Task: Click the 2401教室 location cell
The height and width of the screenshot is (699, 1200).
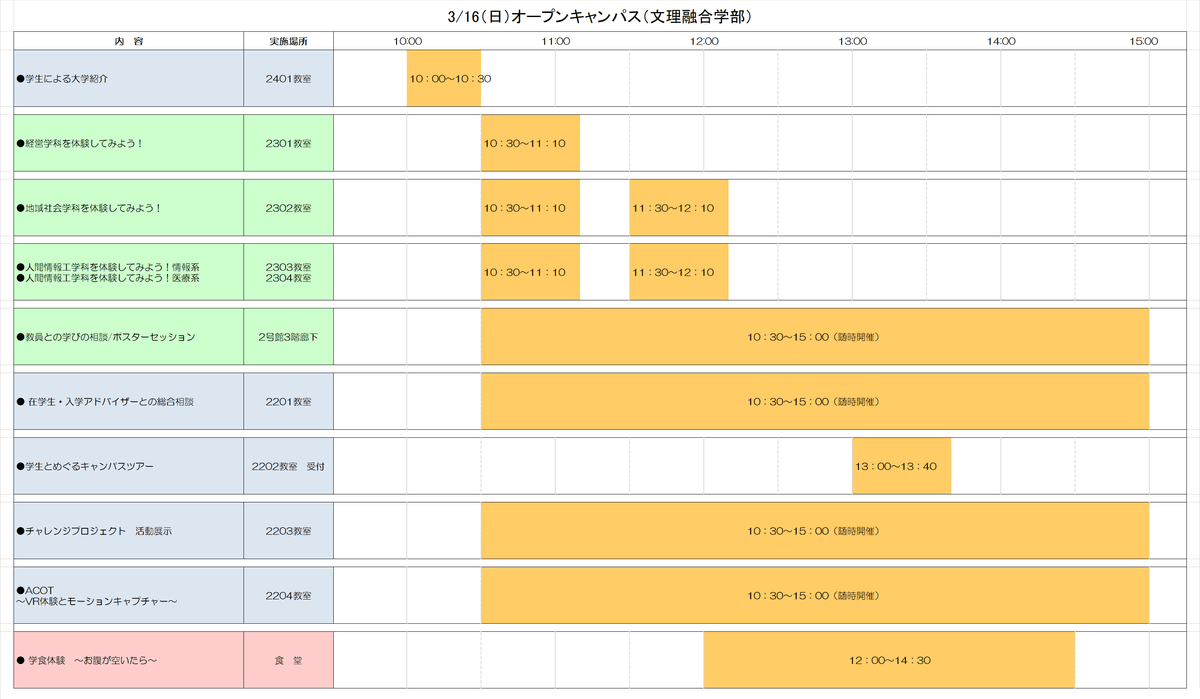Action: 288,78
